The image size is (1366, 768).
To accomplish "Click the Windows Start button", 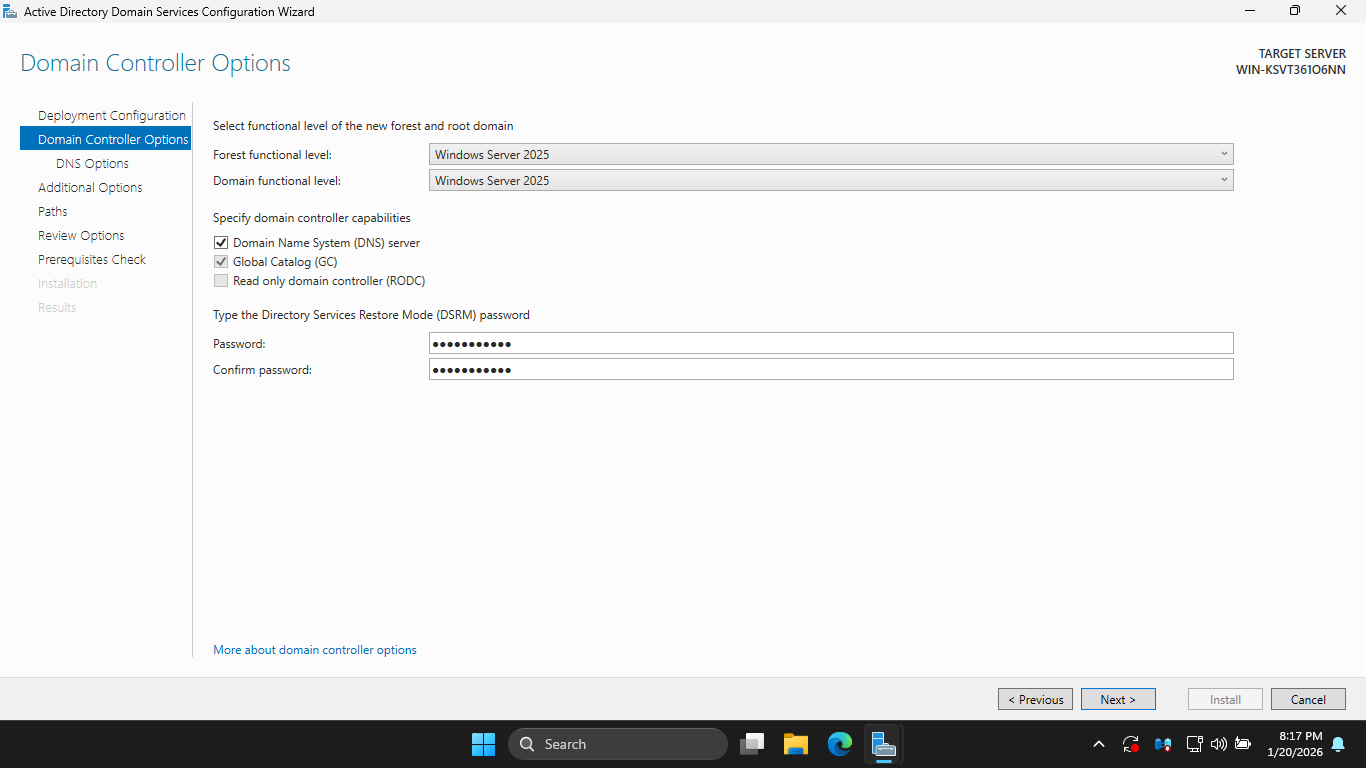I will pos(483,744).
